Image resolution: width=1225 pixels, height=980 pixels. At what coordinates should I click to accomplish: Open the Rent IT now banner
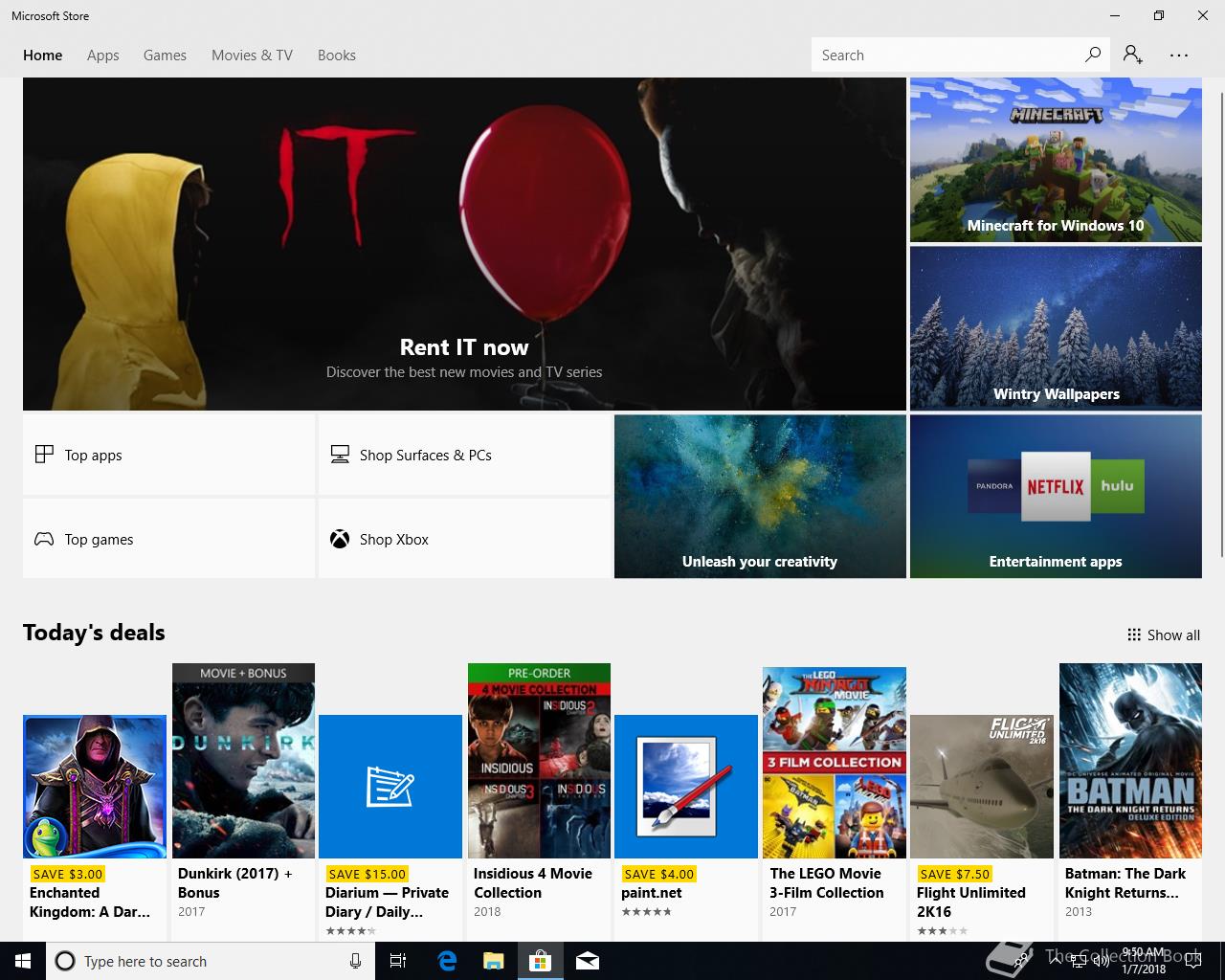tap(464, 244)
